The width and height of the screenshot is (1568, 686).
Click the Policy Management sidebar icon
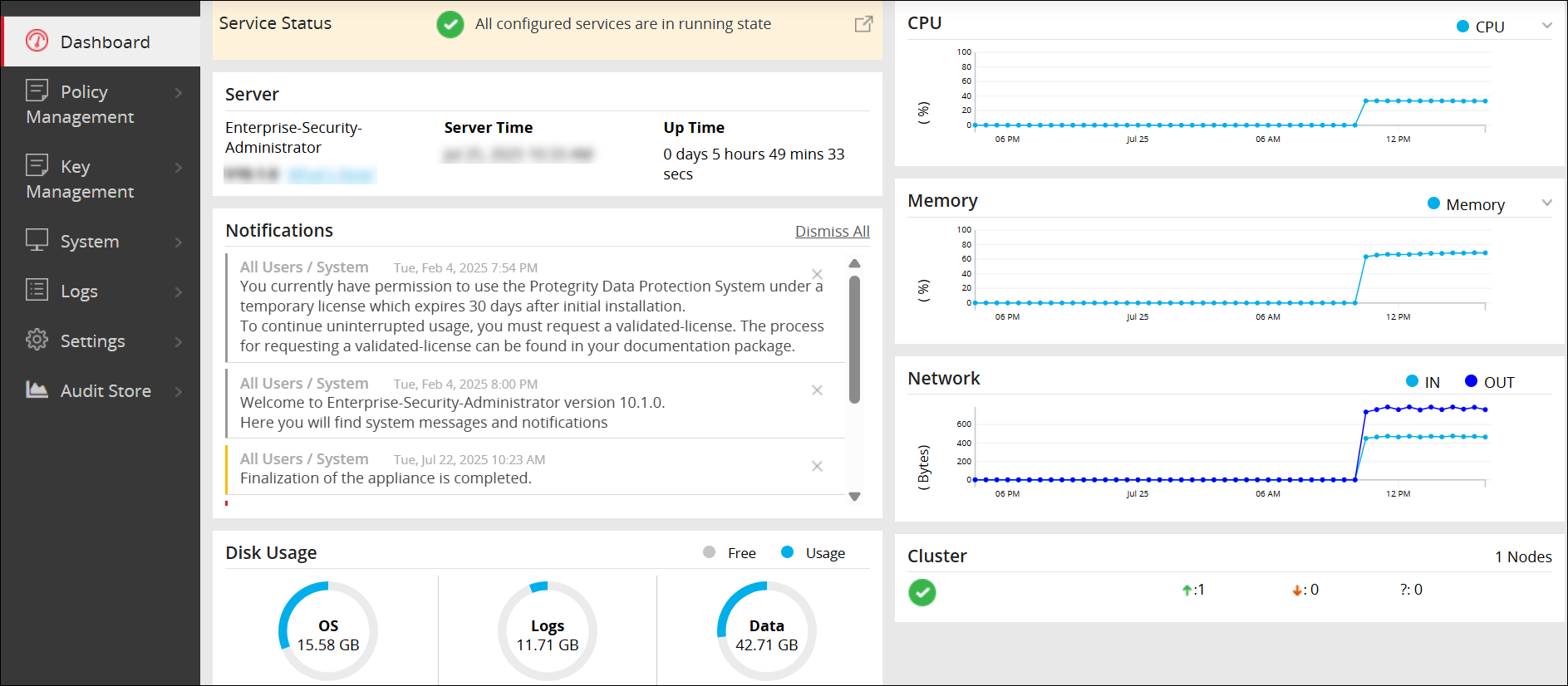37,90
